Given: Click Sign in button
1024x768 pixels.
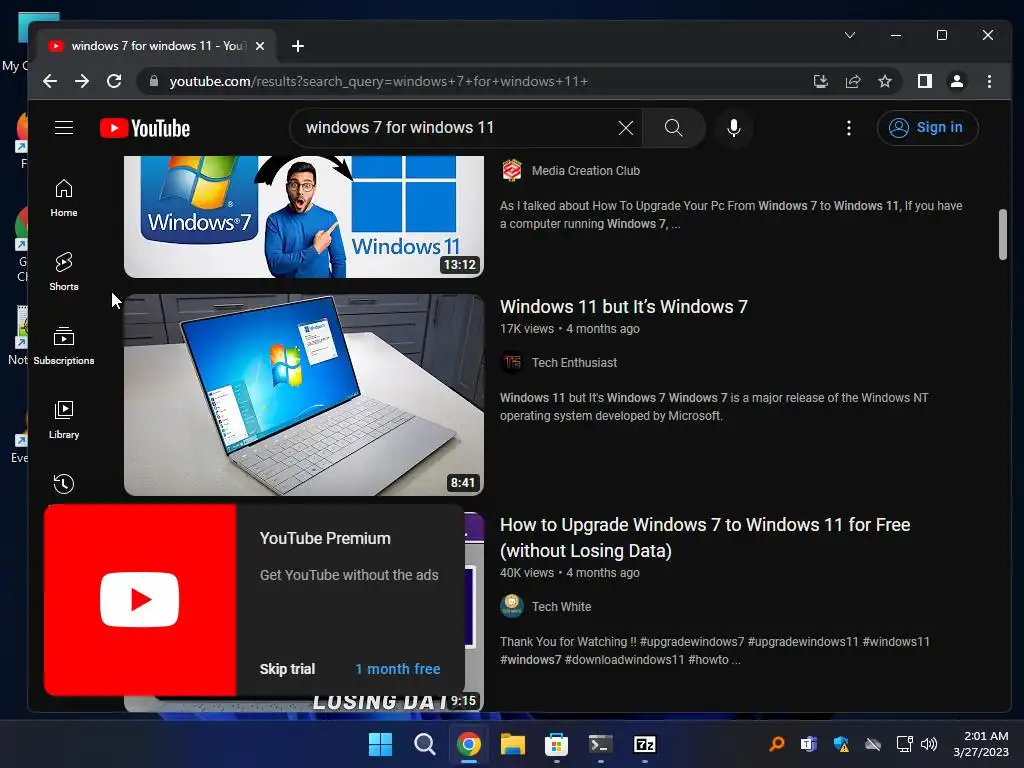Looking at the screenshot, I should coord(927,127).
